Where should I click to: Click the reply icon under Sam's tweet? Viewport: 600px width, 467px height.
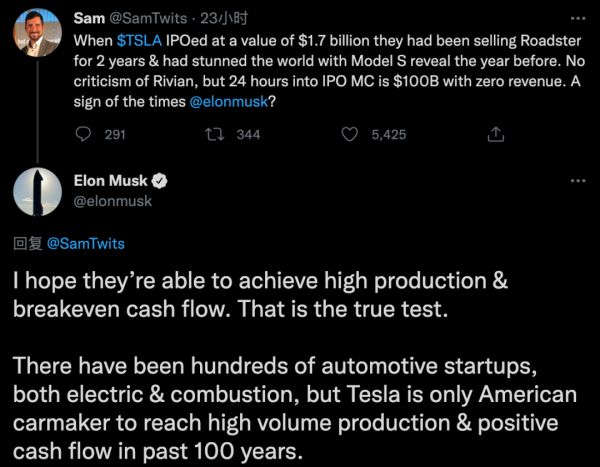(x=84, y=134)
